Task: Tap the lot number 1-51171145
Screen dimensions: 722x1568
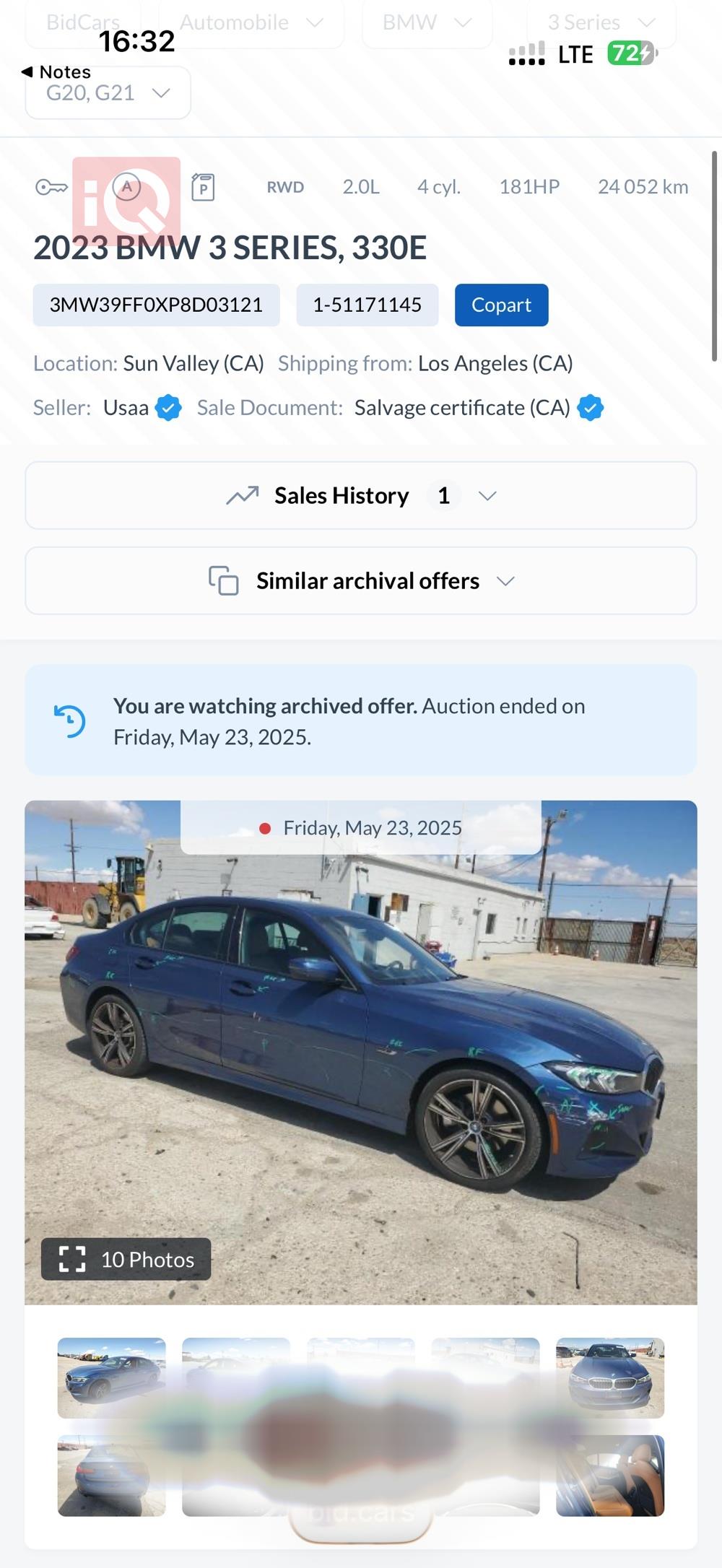Action: [367, 305]
